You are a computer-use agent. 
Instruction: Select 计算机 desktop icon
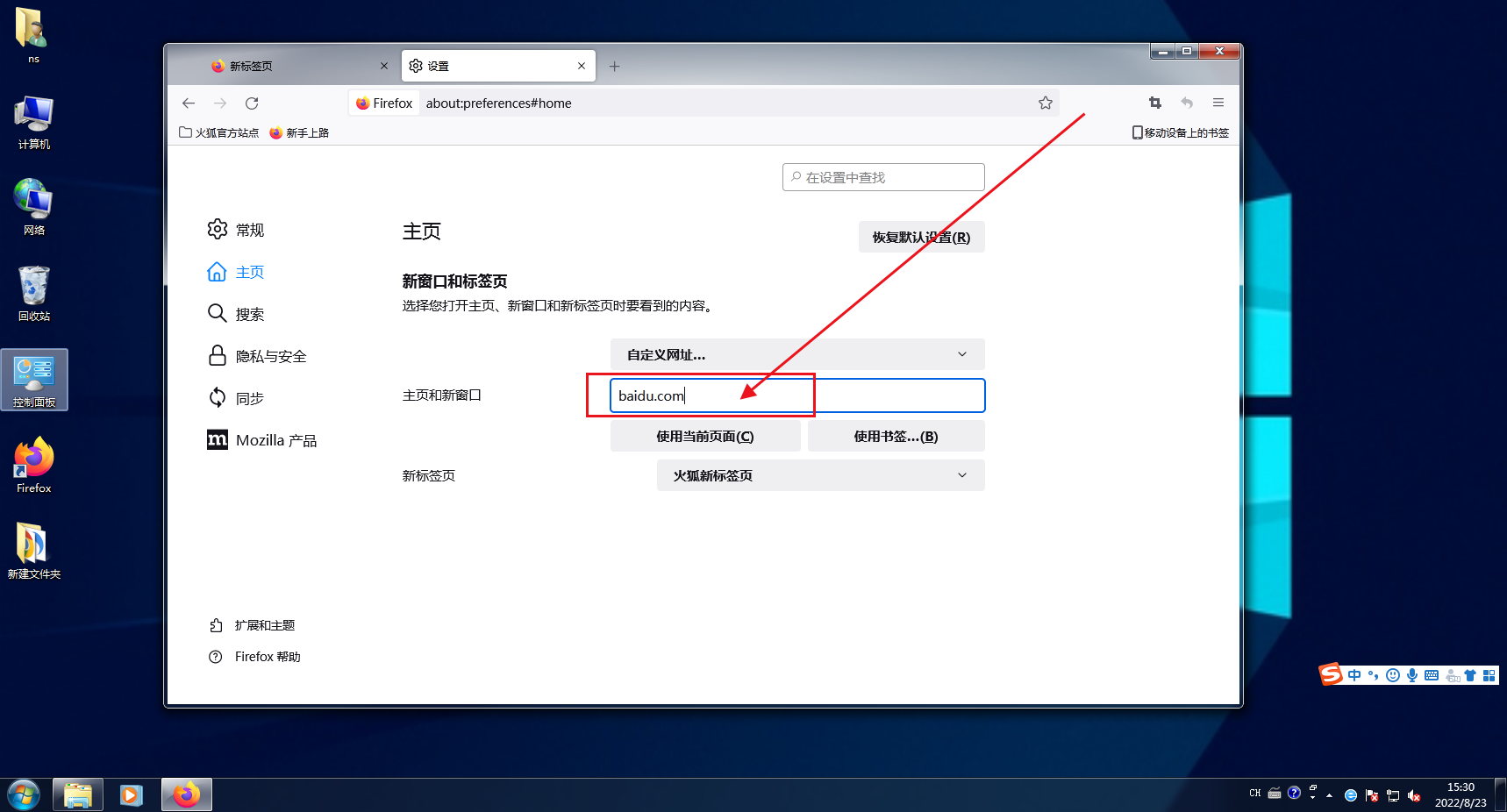[x=33, y=121]
